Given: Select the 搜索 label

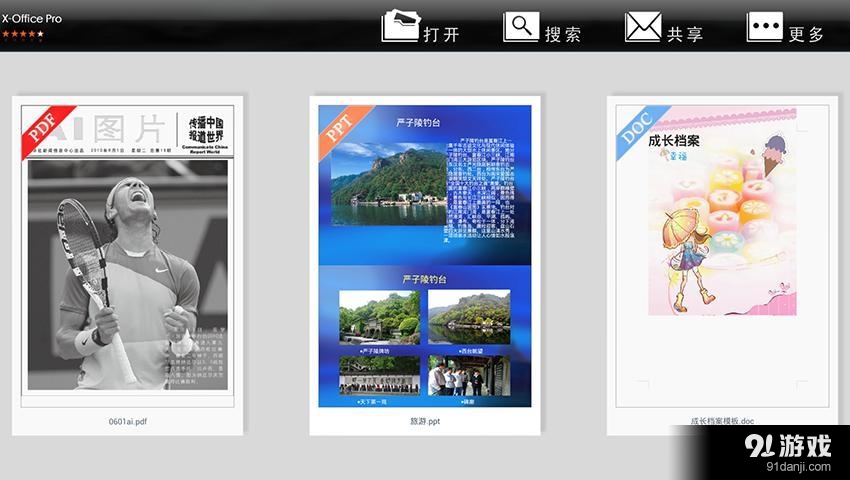Looking at the screenshot, I should pyautogui.click(x=563, y=35).
